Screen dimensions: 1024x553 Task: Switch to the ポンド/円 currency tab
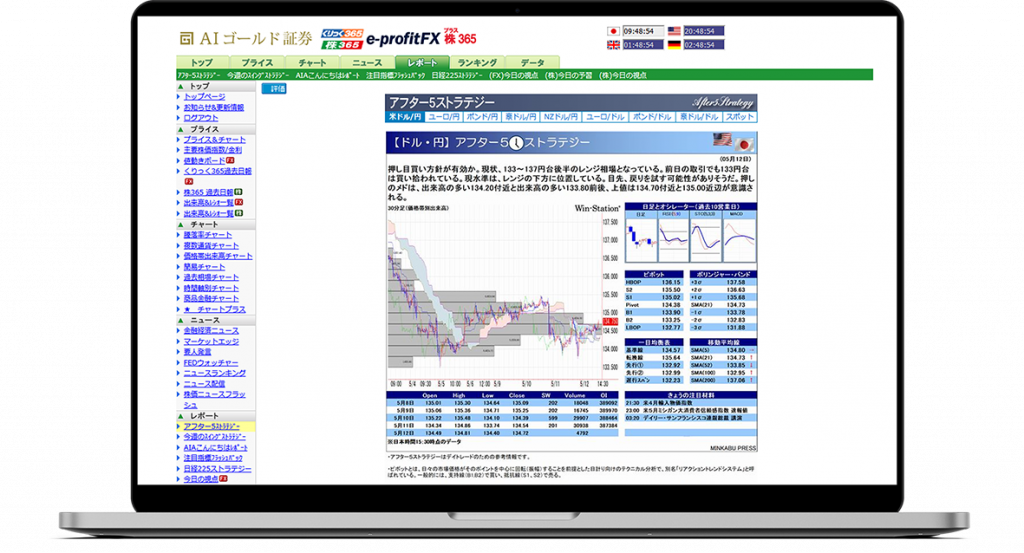point(482,117)
